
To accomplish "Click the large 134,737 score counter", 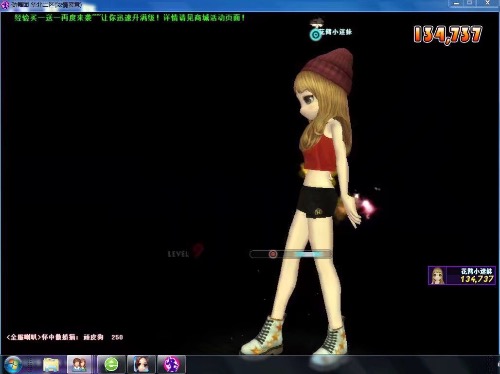I will point(448,35).
